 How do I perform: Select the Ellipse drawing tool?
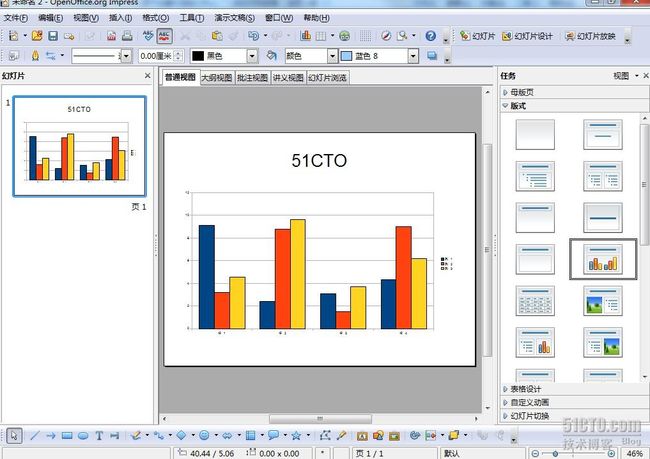[83, 436]
